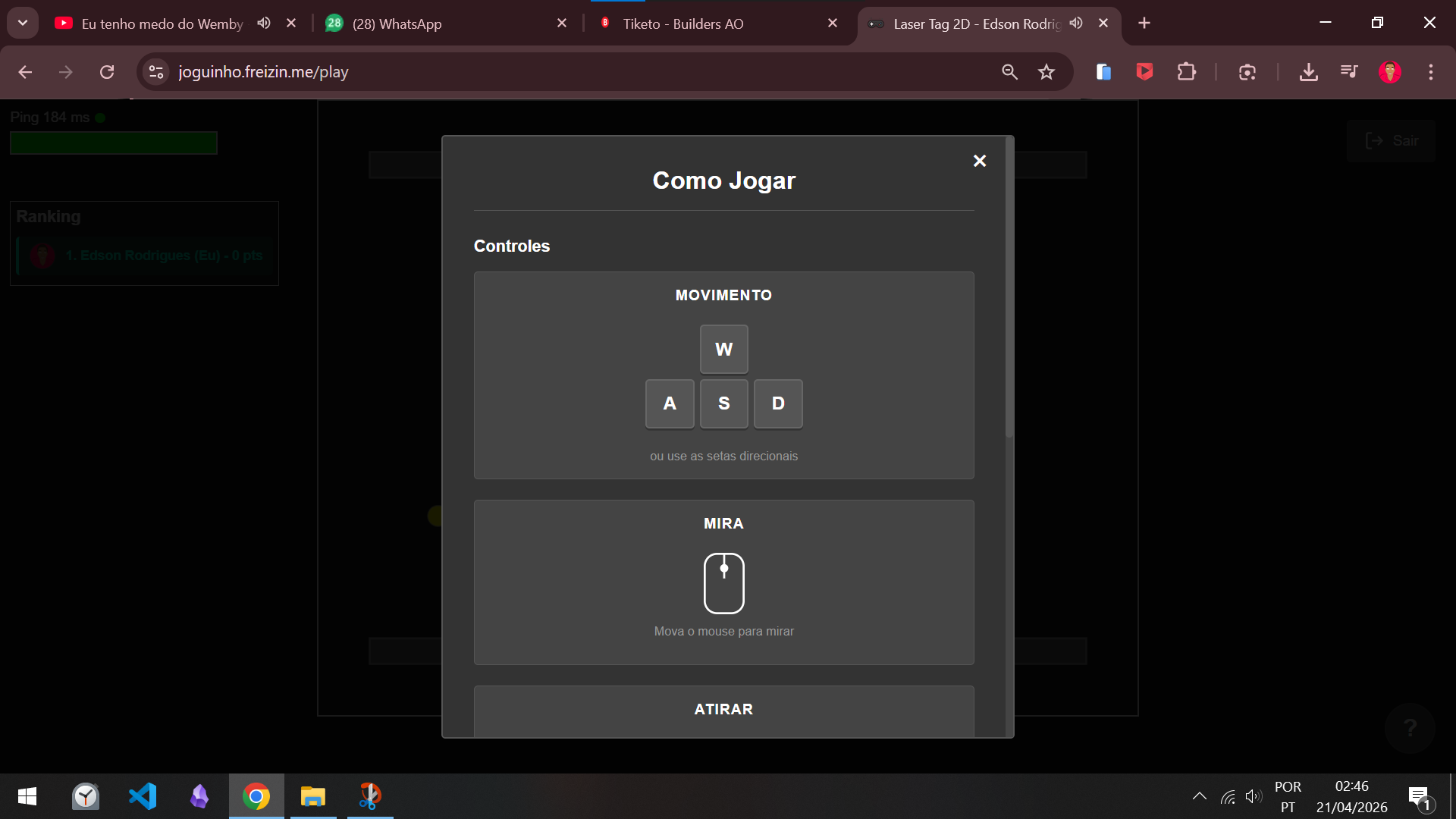The width and height of the screenshot is (1456, 819).
Task: Open the Extensions puzzle icon
Action: (1186, 72)
